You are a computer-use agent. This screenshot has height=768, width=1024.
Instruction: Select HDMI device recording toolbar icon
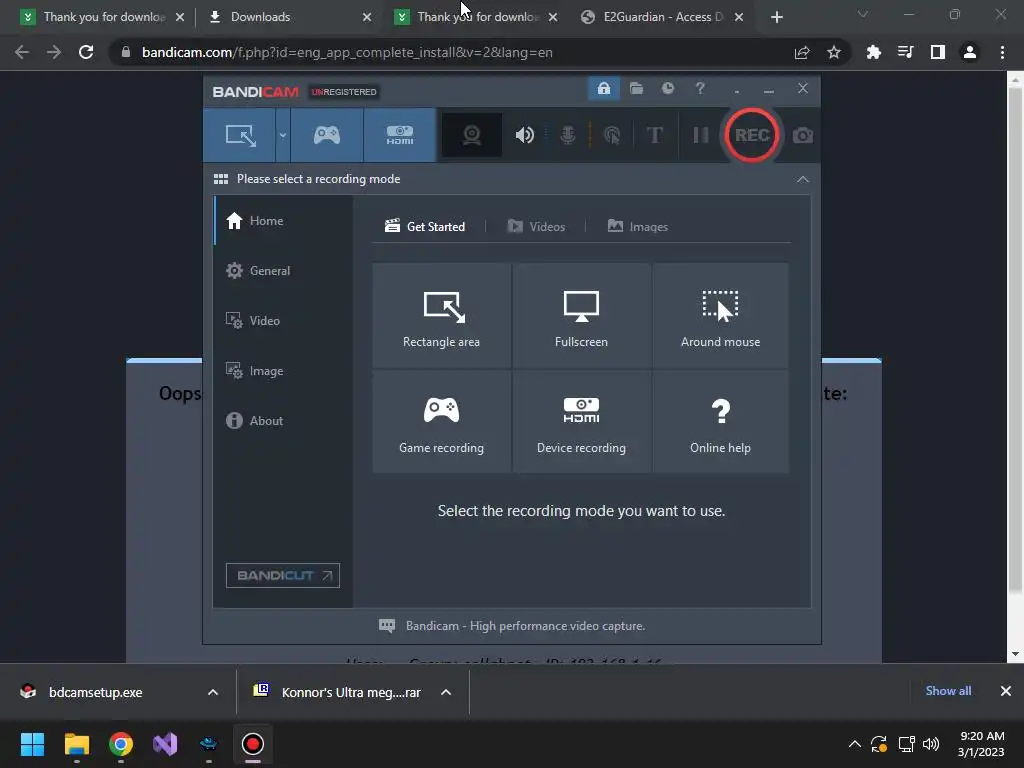pos(400,135)
